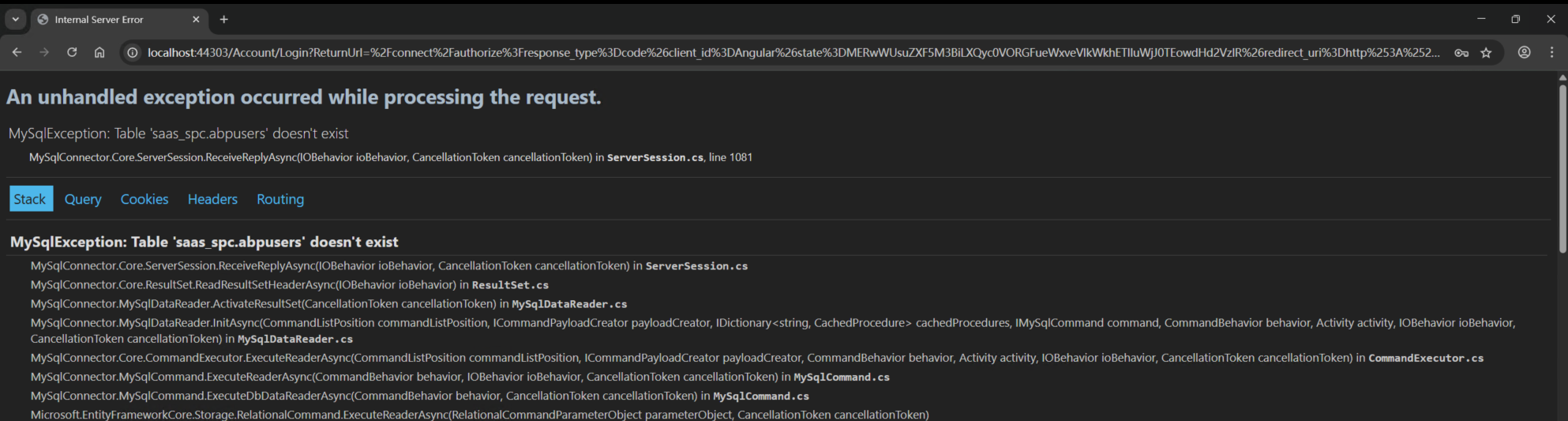Bookmark this page with star icon
Screen dimensions: 1568x421
1487,53
